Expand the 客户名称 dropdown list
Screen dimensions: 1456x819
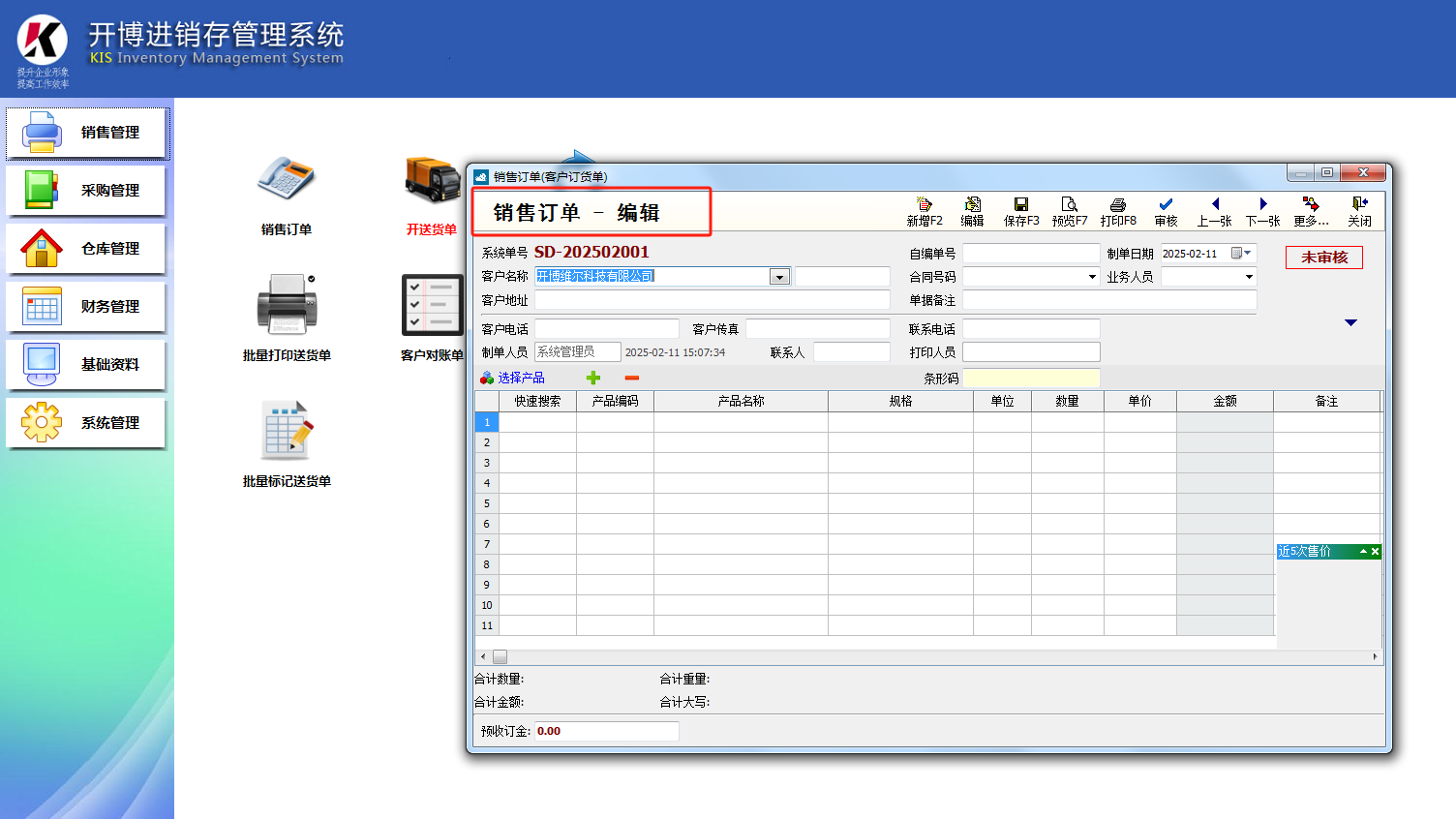click(779, 277)
